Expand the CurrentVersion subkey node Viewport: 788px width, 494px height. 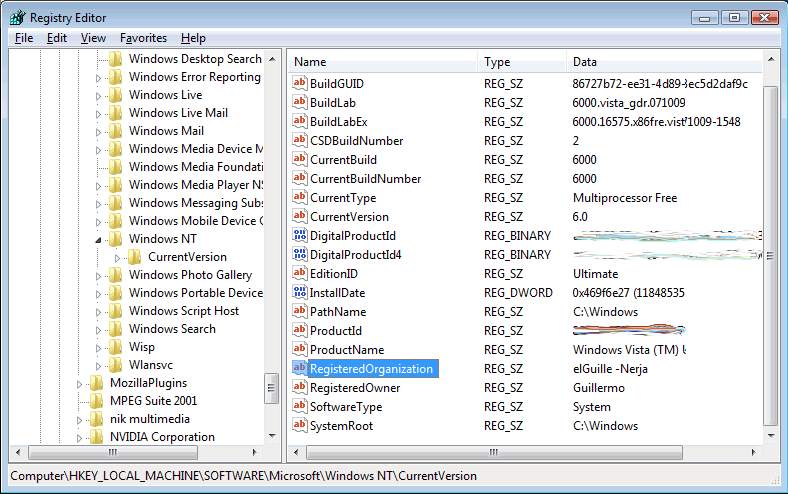(118, 258)
